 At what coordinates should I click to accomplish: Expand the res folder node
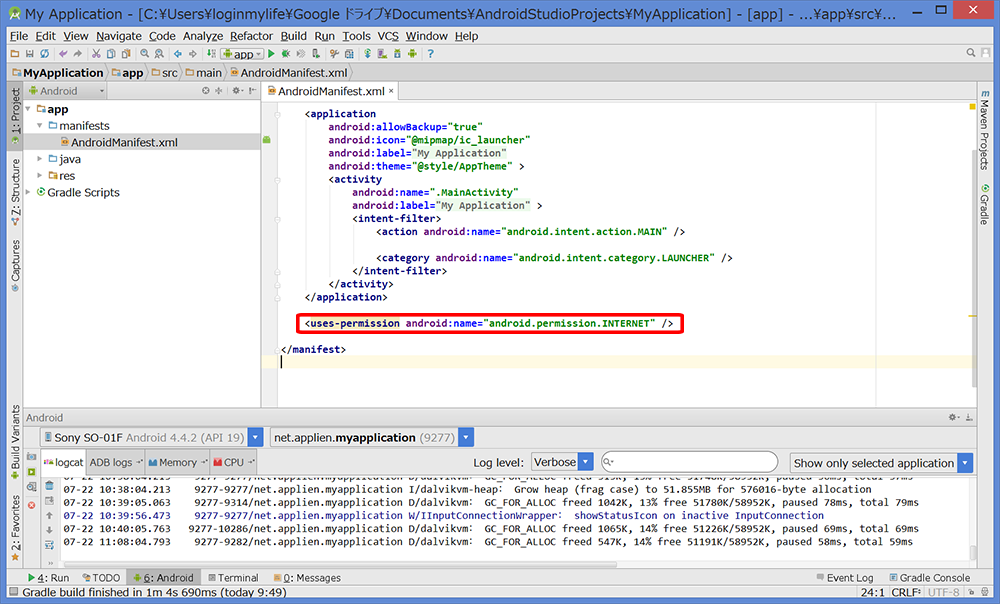pyautogui.click(x=40, y=175)
